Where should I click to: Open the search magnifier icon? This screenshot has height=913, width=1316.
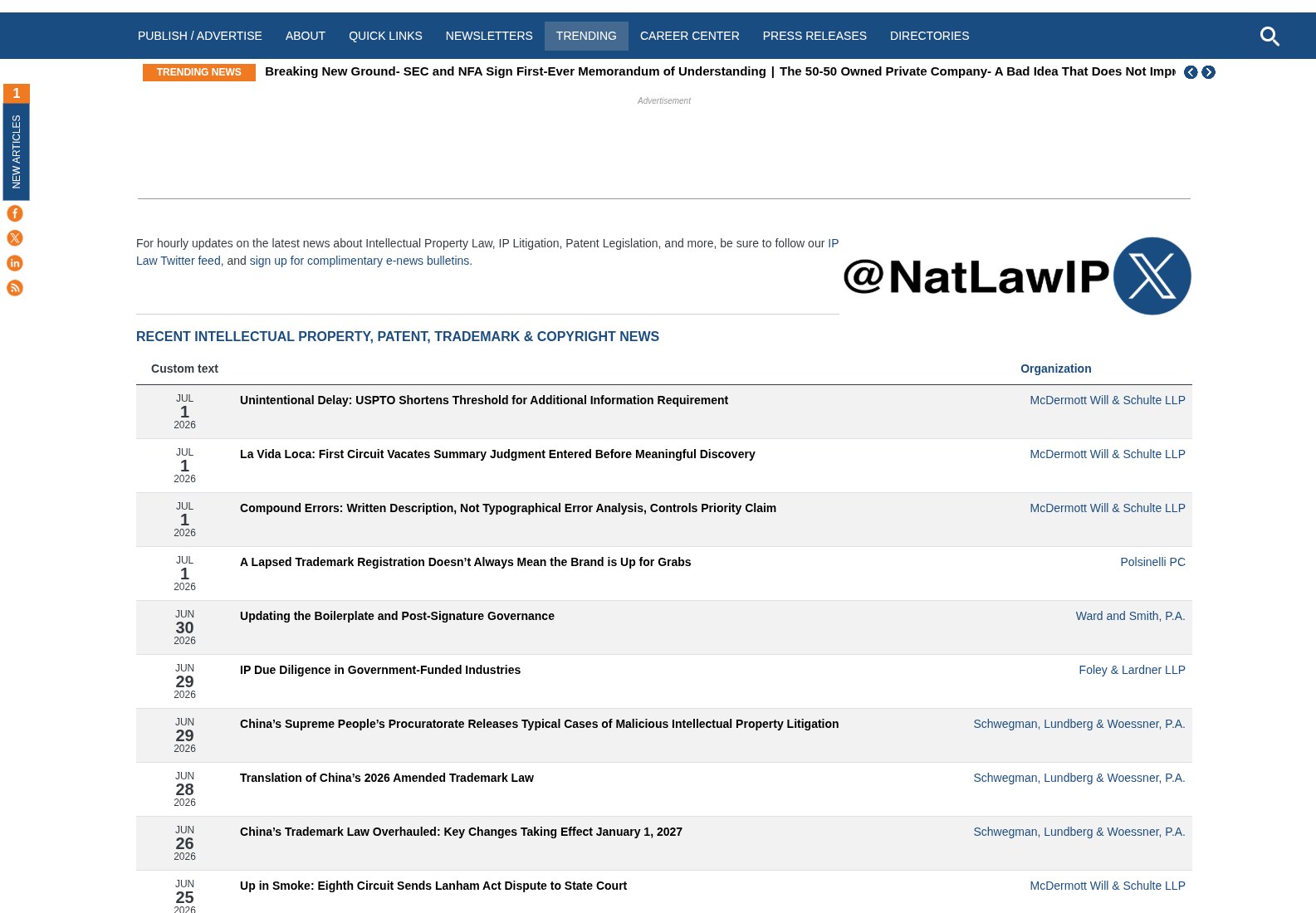[x=1270, y=36]
